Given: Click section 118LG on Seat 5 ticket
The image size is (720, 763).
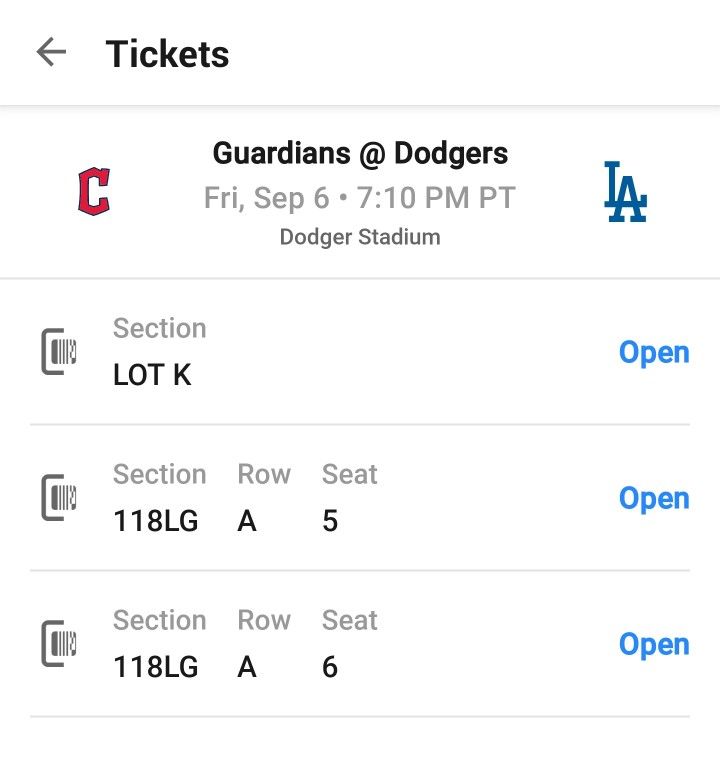Looking at the screenshot, I should click(x=155, y=521).
